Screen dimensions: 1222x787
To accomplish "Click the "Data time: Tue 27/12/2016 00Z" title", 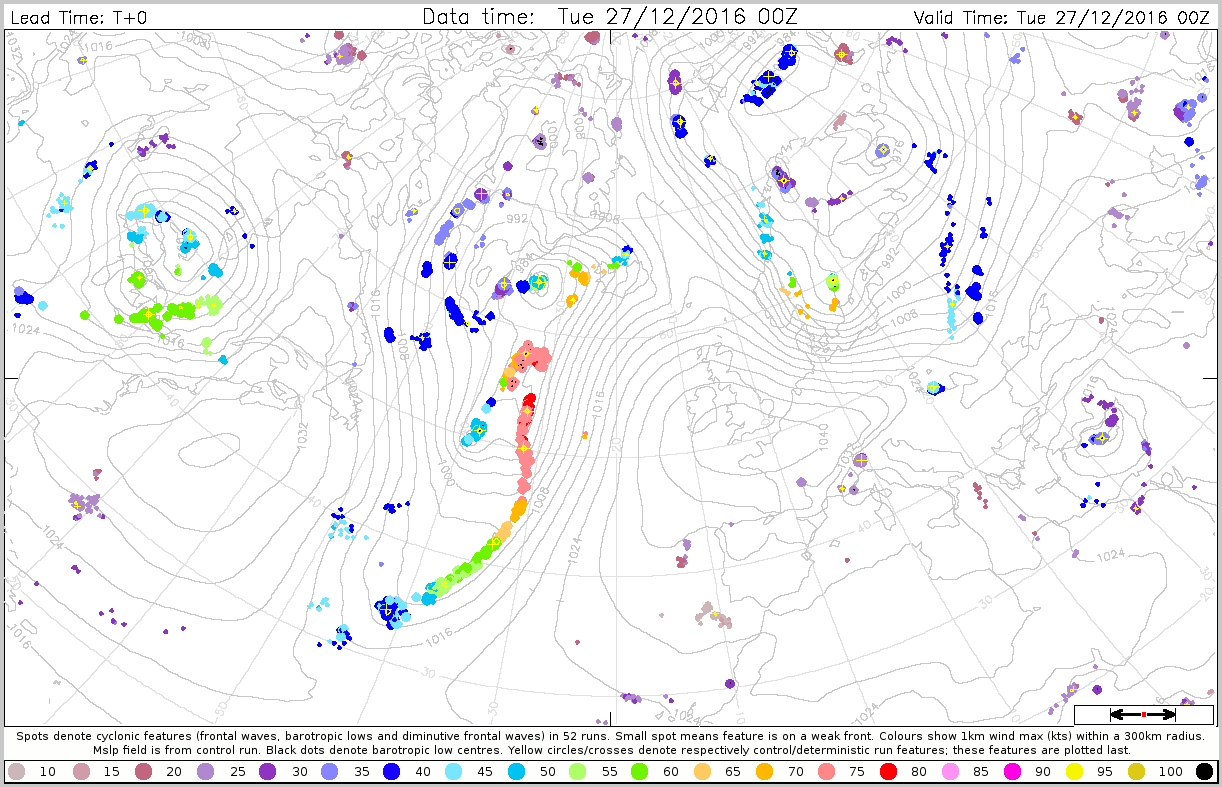I will point(610,16).
